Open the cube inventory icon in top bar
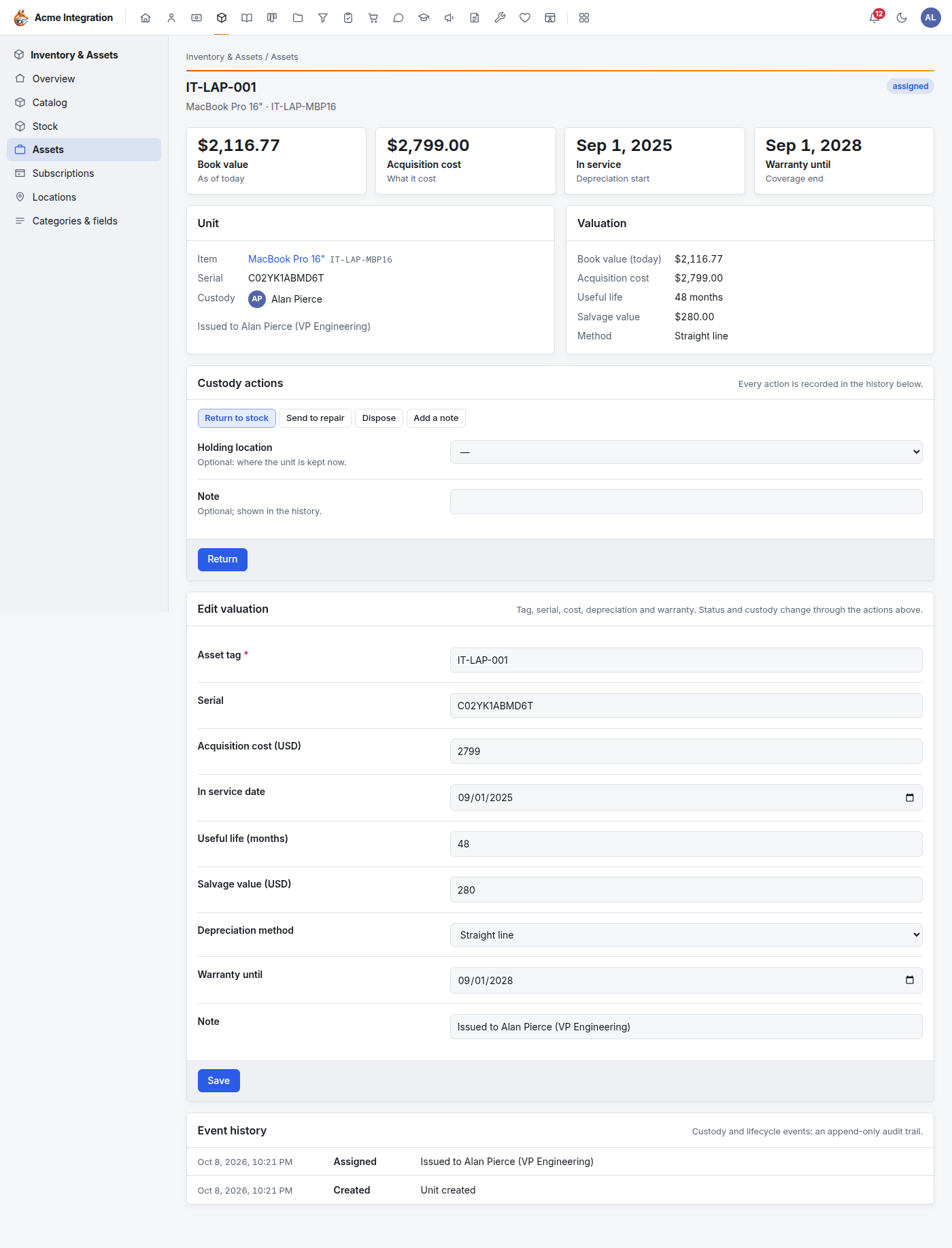The image size is (952, 1248). pyautogui.click(x=222, y=18)
